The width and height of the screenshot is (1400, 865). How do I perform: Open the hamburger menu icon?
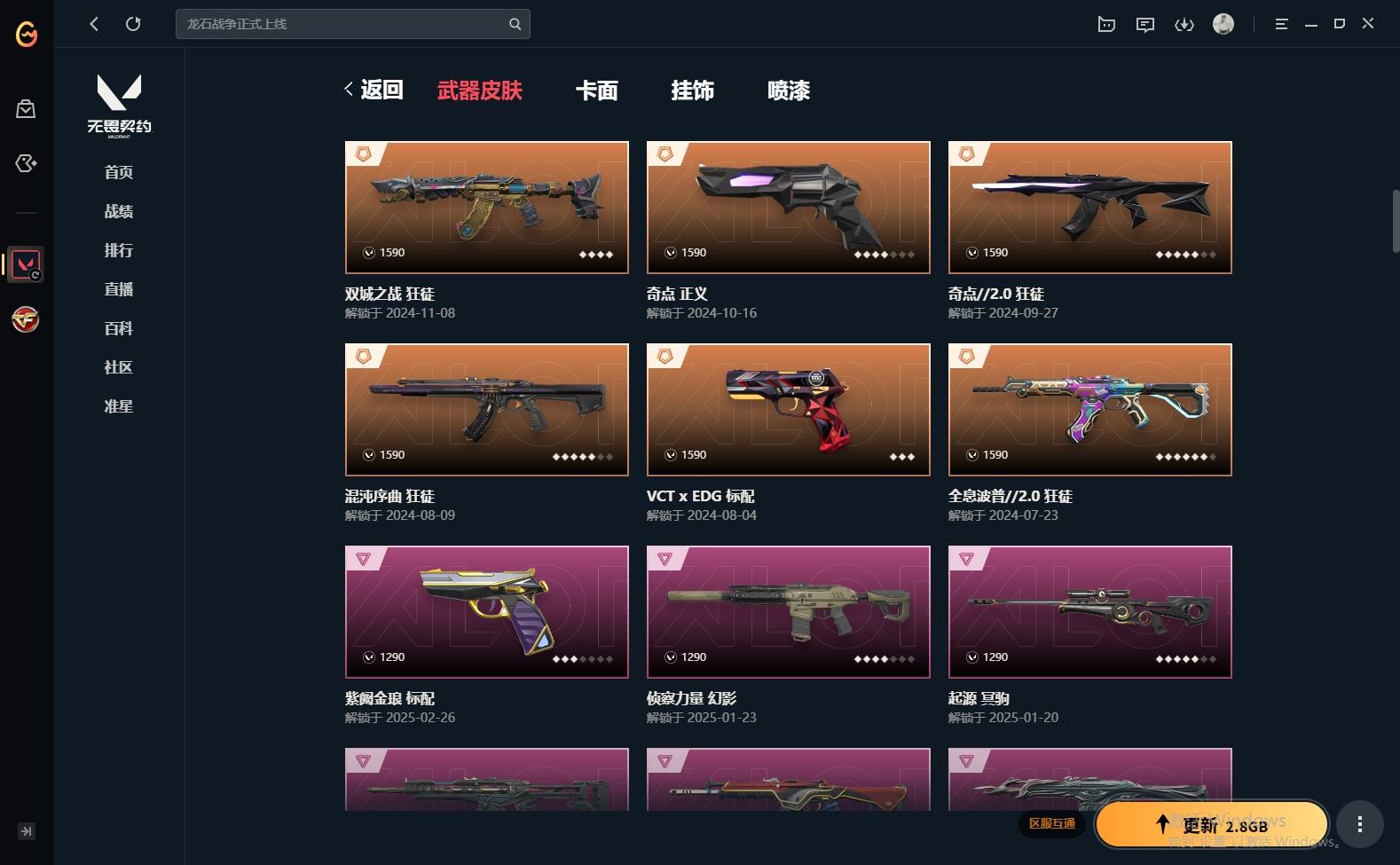pos(1281,24)
